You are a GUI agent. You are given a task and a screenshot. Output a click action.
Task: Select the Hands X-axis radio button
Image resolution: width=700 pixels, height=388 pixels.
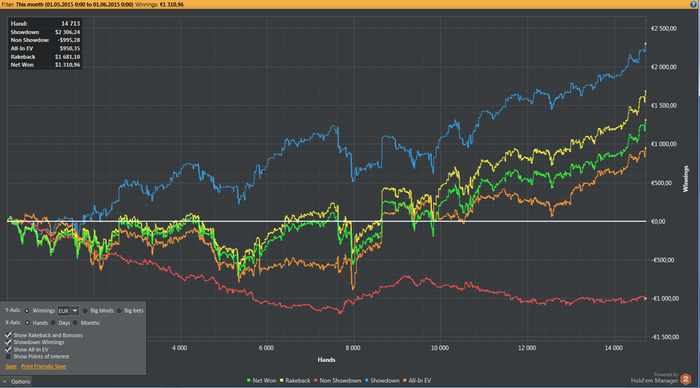[27, 323]
